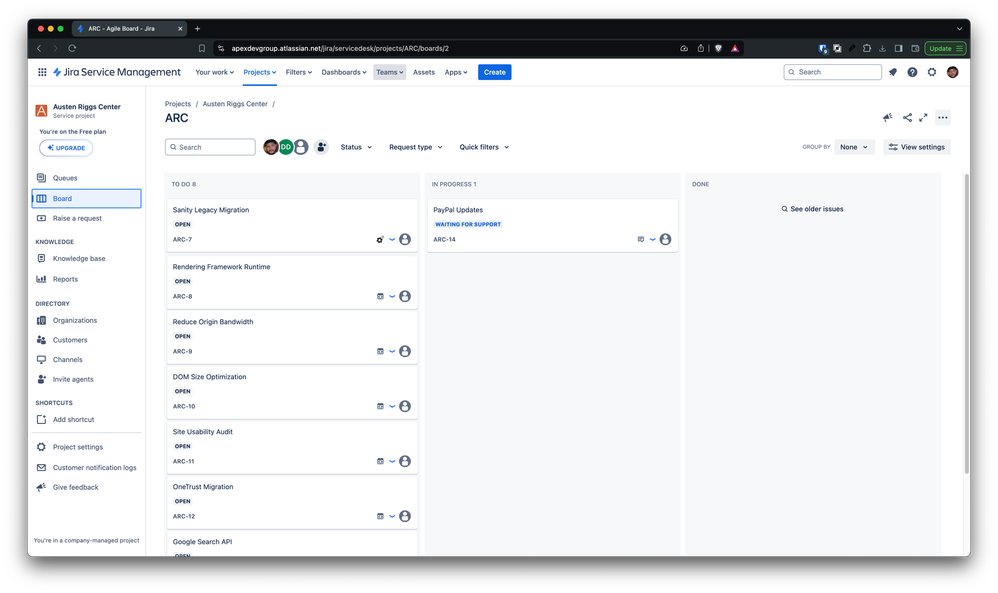Open the notifications icon in top bar
The width and height of the screenshot is (998, 593).
click(893, 73)
